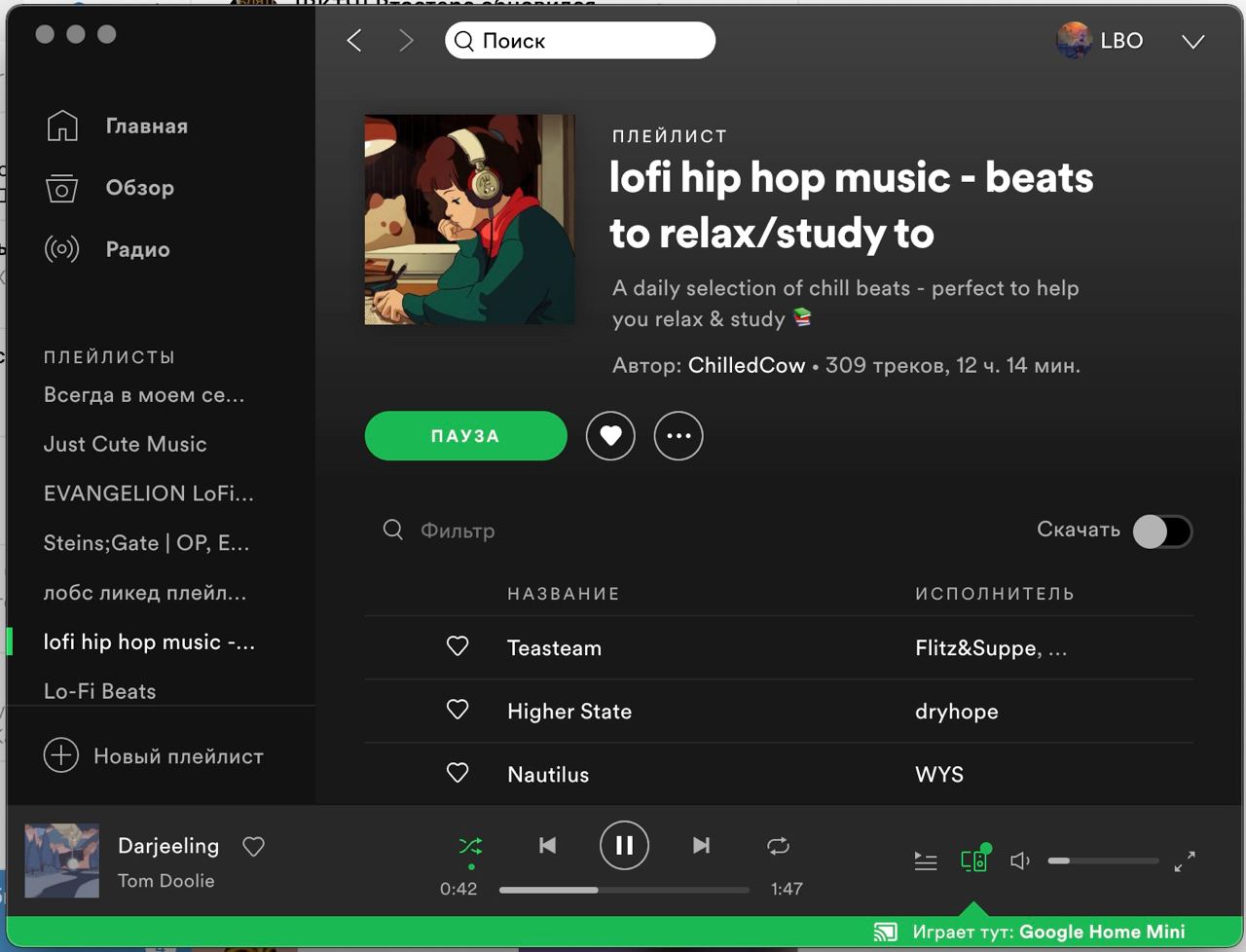The height and width of the screenshot is (952, 1246).
Task: Select the Teasteam track title
Action: [555, 648]
